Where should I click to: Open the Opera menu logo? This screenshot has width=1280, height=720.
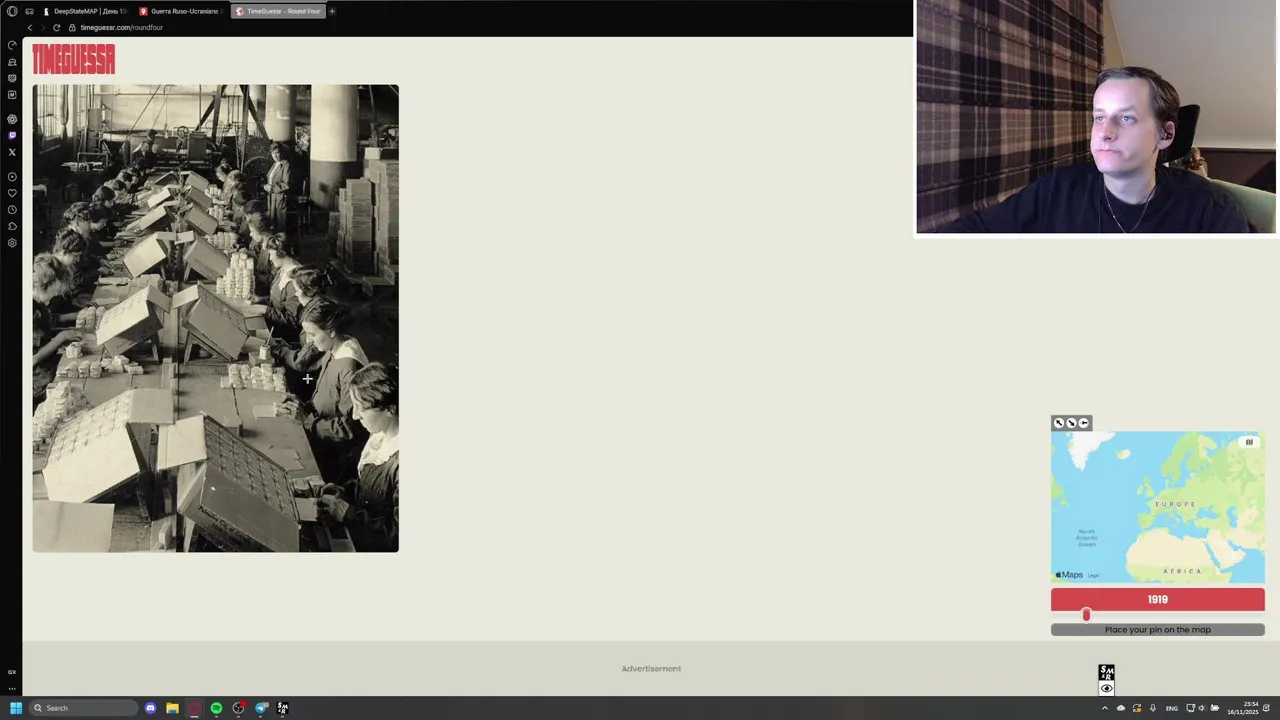pyautogui.click(x=12, y=11)
